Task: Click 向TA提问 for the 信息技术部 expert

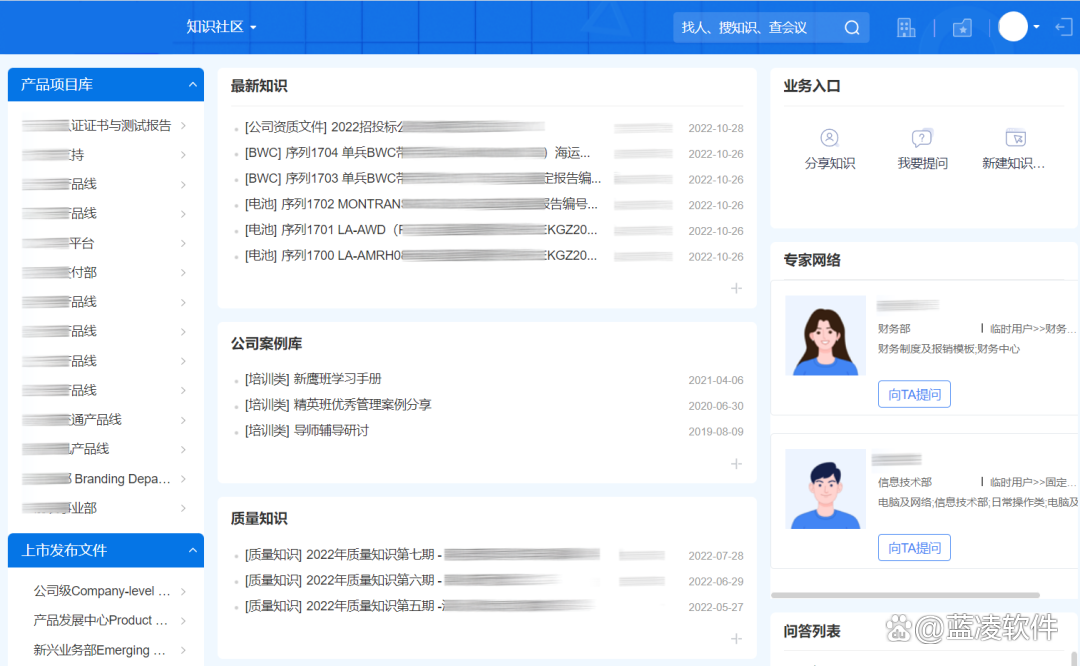Action: [x=914, y=547]
